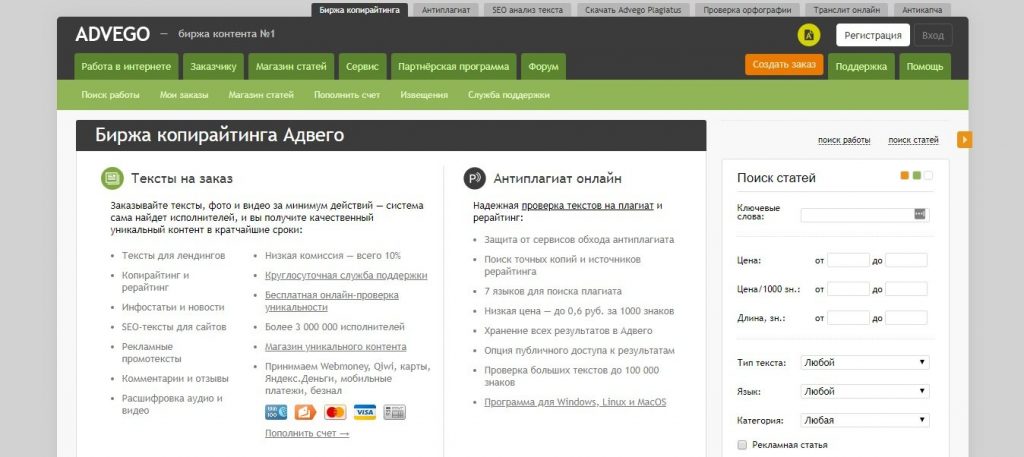Click the gray bank transfer payment icon

394,412
